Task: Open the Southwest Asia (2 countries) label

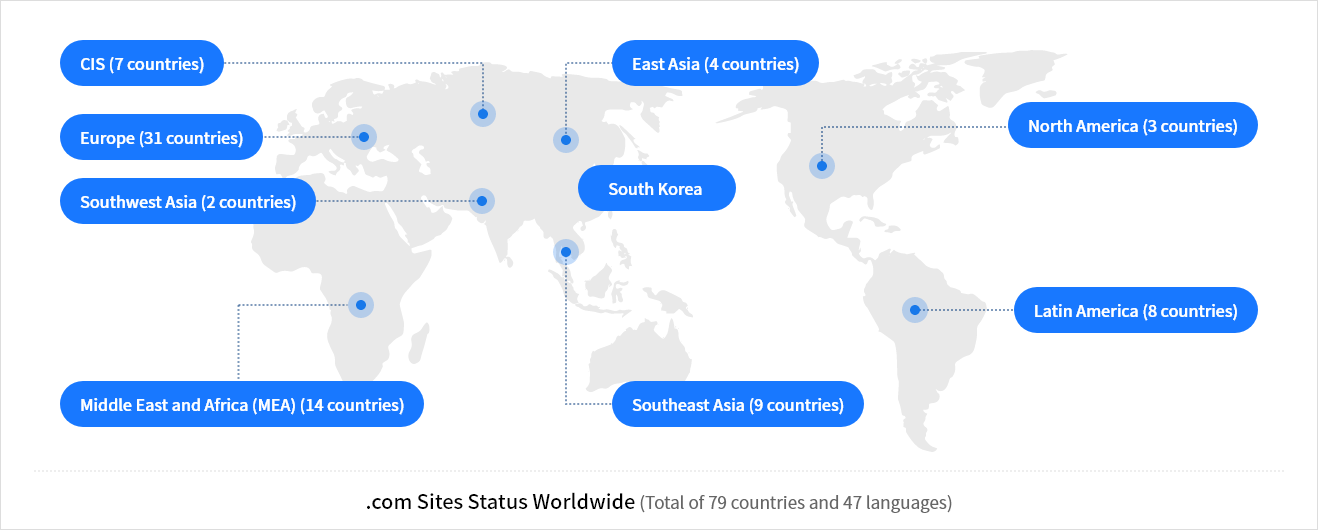Action: (x=188, y=201)
